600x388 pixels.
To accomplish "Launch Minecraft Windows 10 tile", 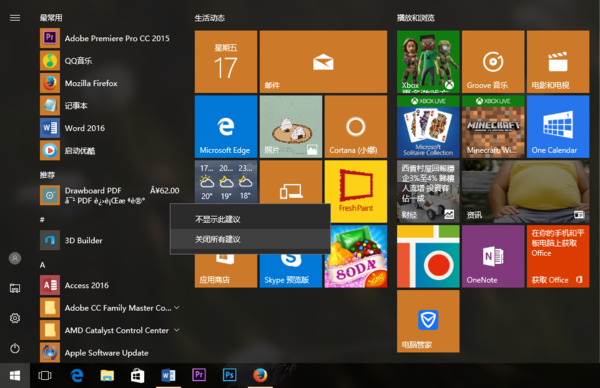I will tap(493, 127).
